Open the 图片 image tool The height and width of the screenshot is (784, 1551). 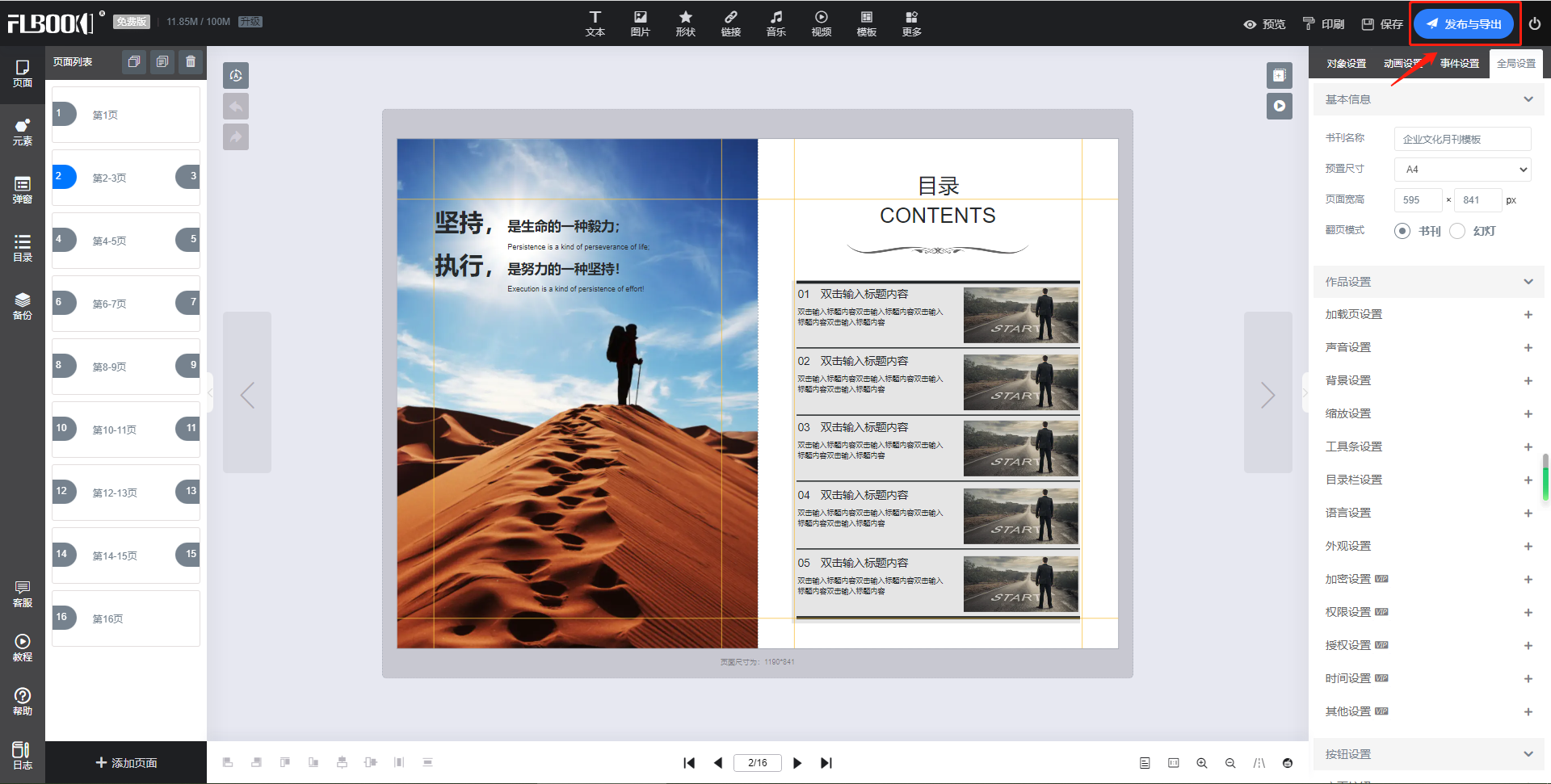tap(641, 23)
